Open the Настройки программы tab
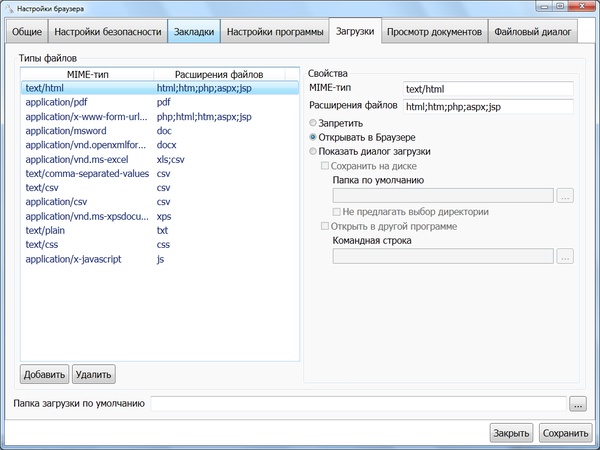Image resolution: width=600 pixels, height=450 pixels. pyautogui.click(x=275, y=33)
